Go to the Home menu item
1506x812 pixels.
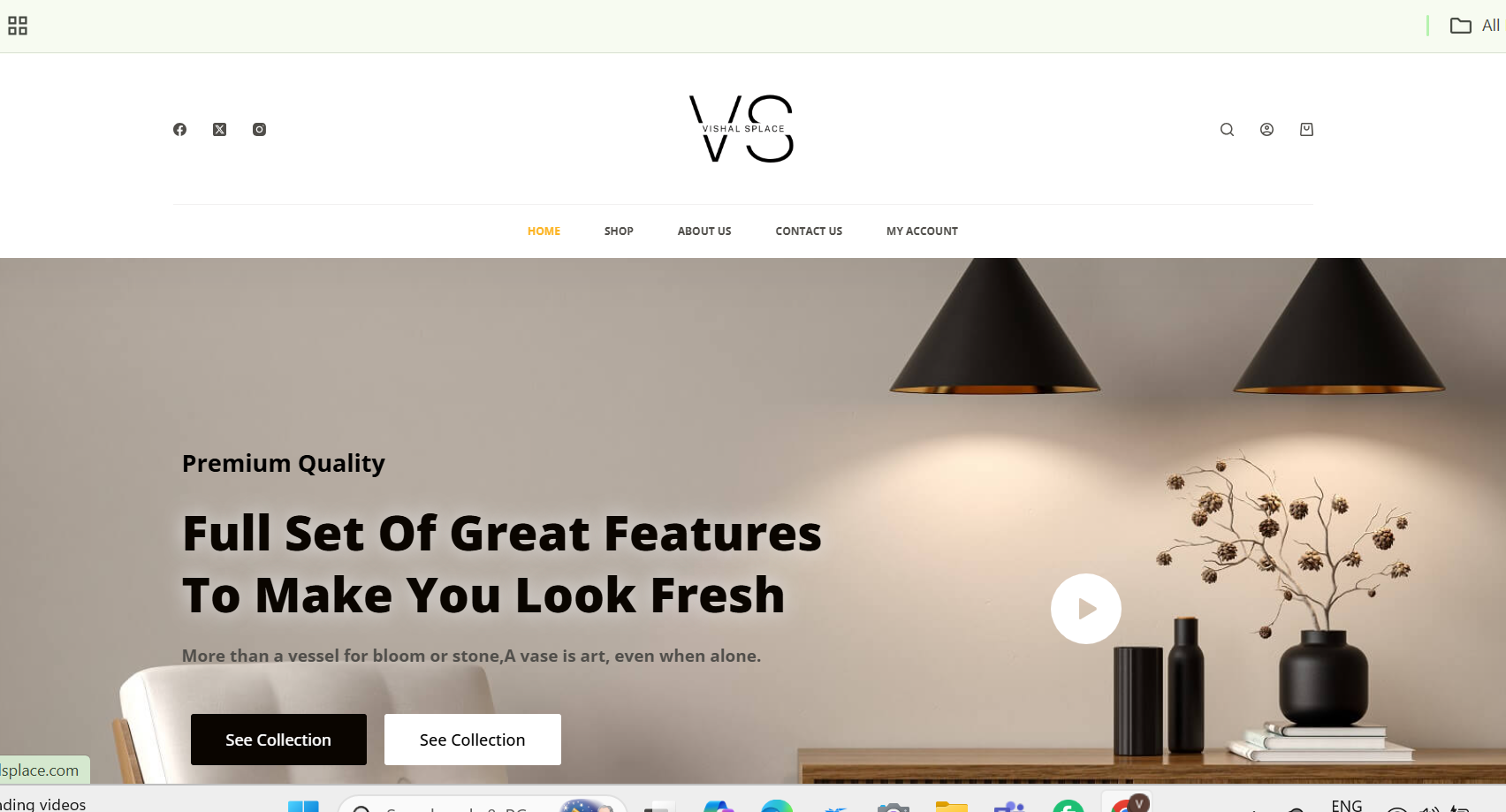coord(544,231)
